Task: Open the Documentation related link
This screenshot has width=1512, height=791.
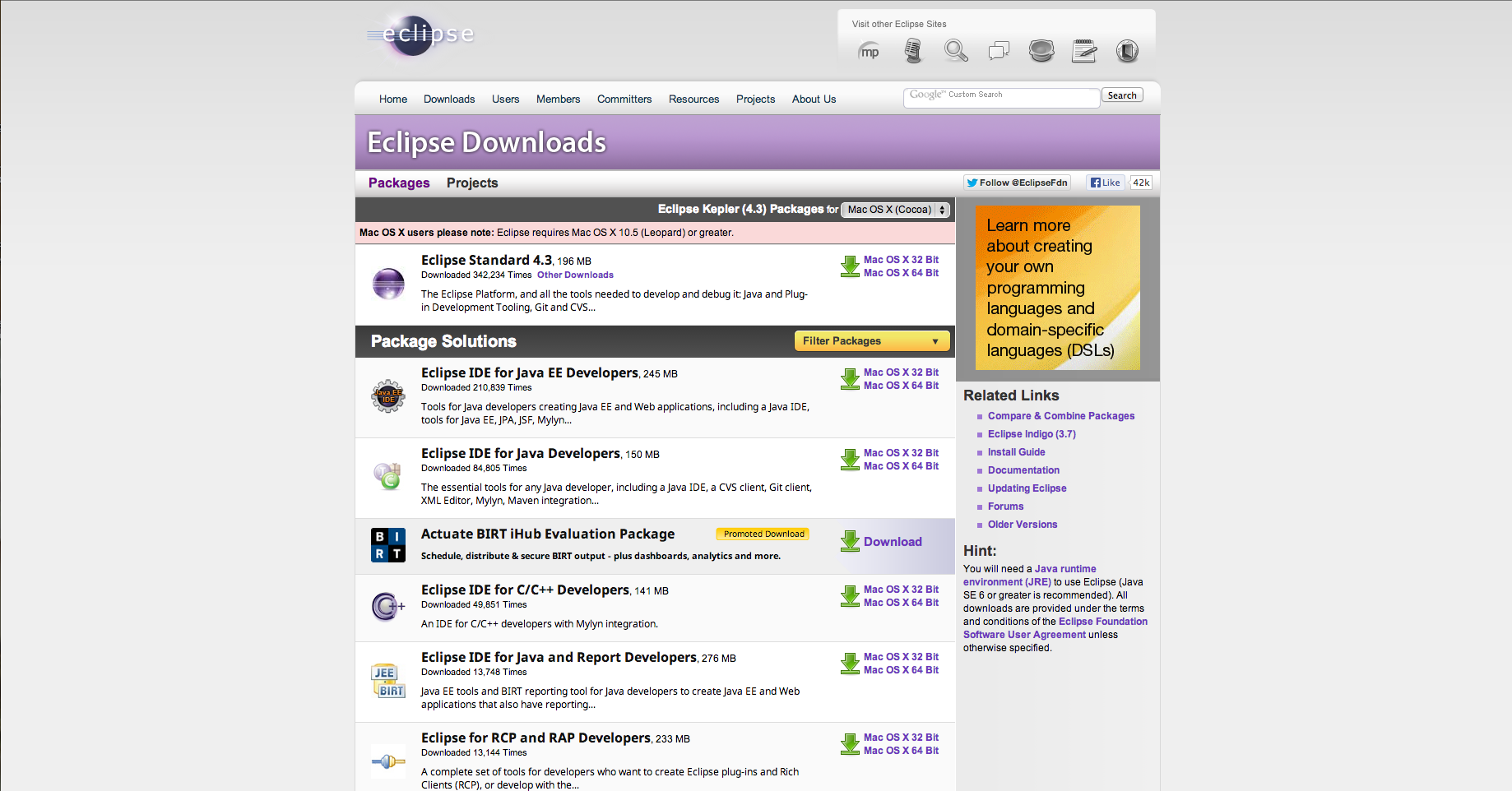Action: click(1023, 470)
